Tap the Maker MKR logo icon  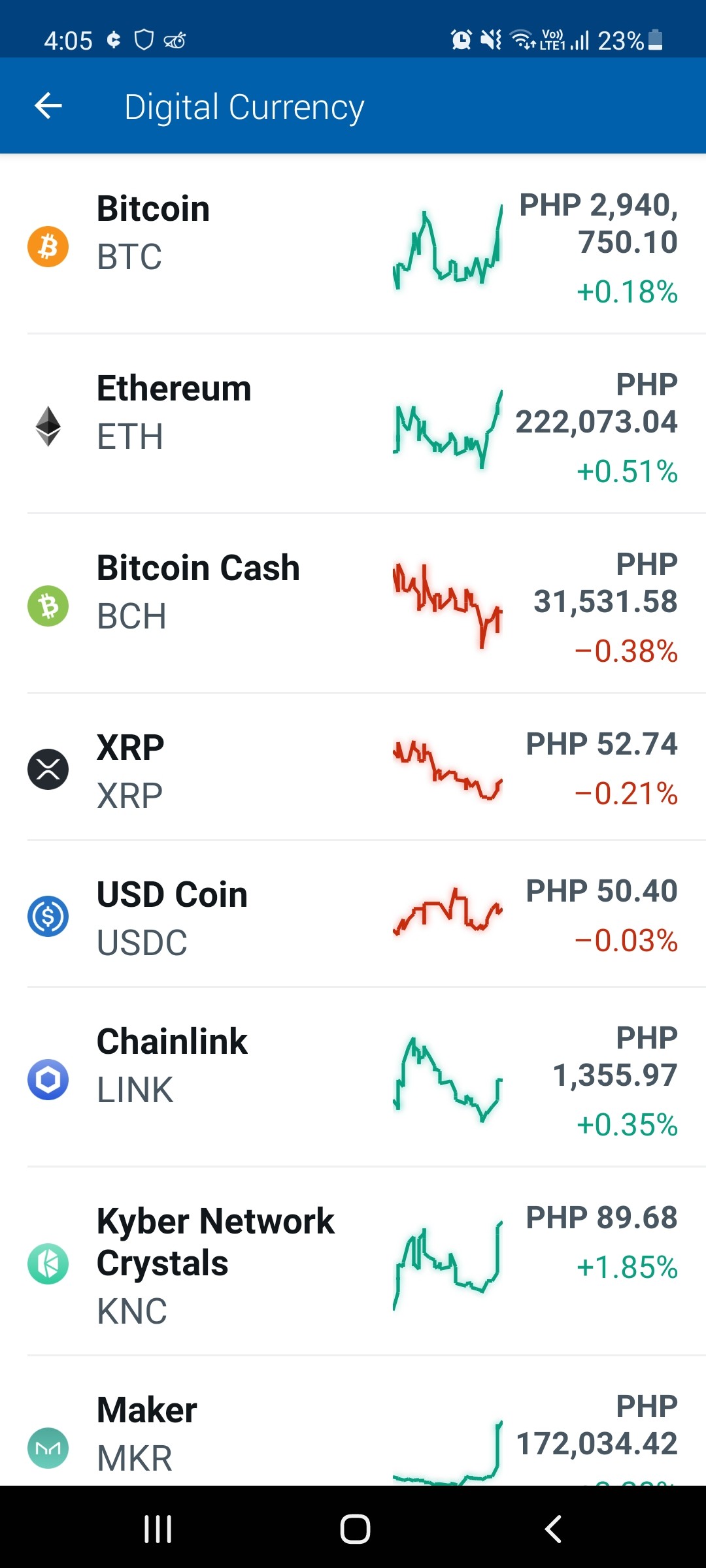(x=48, y=1448)
